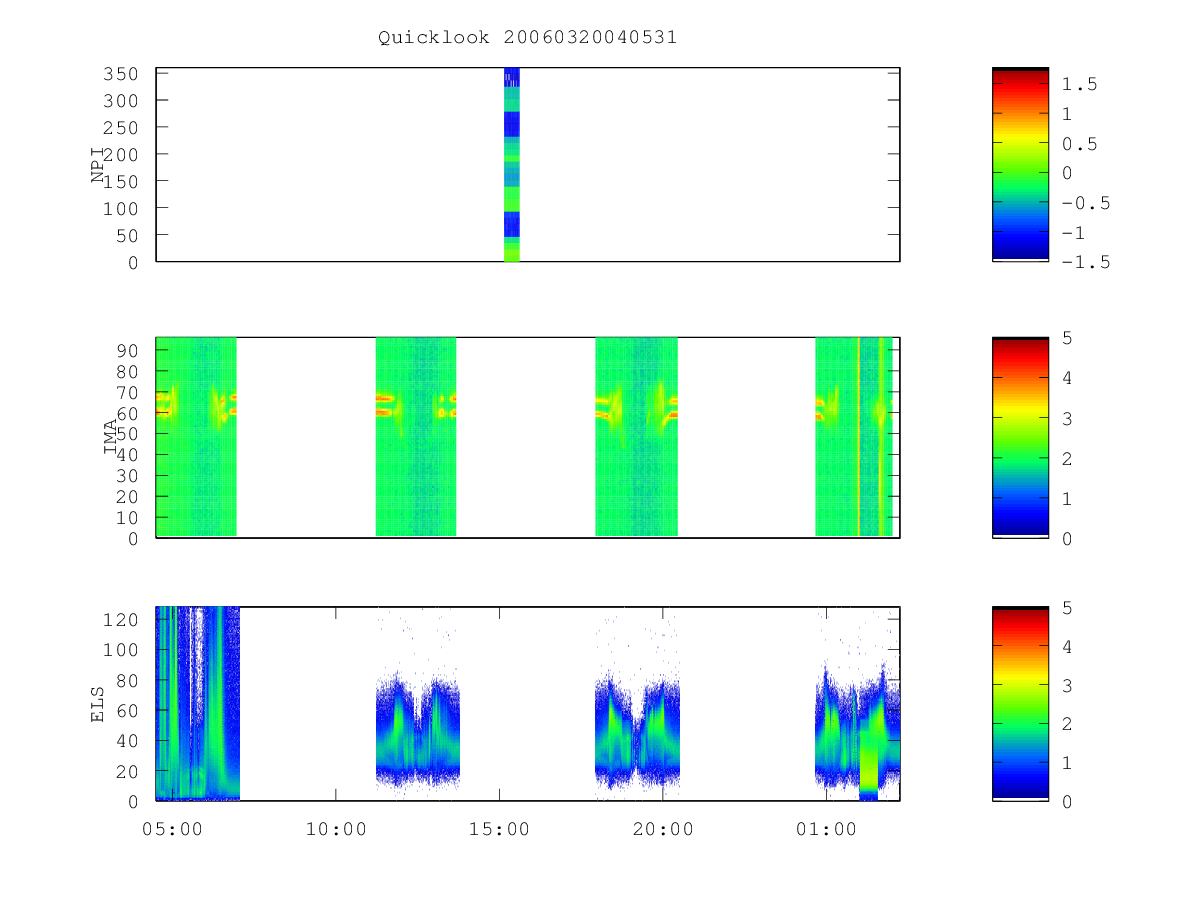Click the 05:00 time axis label

coord(173,829)
